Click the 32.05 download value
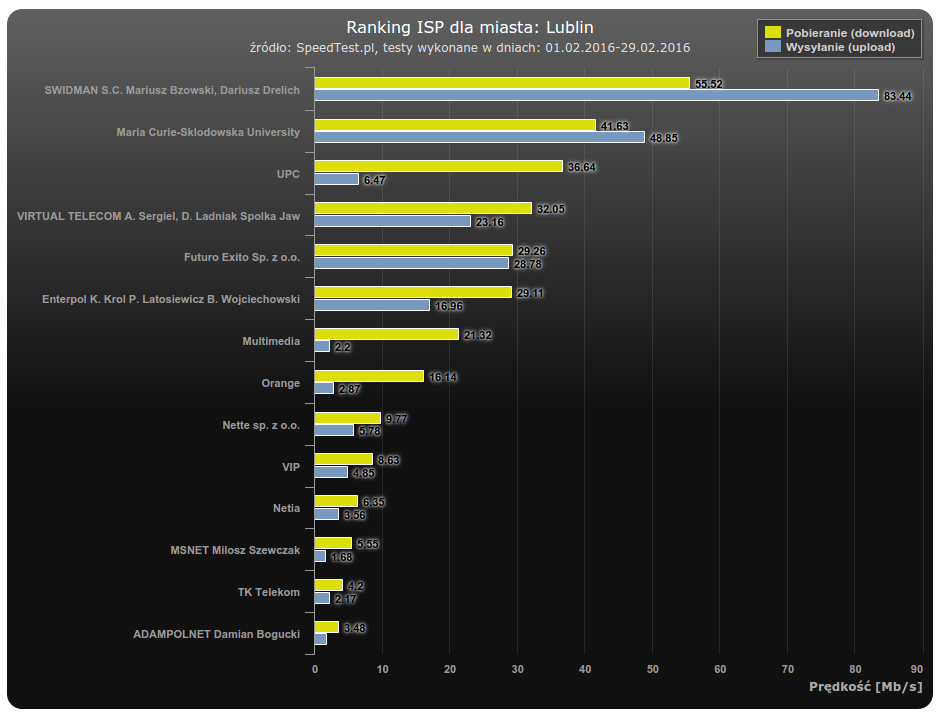938x725 pixels. [550, 209]
